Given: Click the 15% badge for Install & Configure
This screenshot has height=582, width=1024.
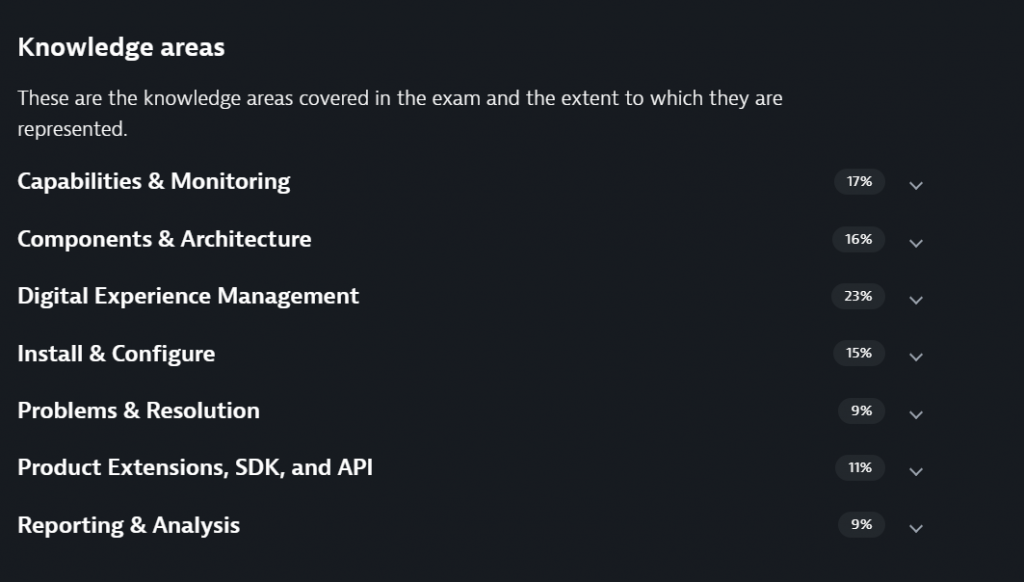Looking at the screenshot, I should [858, 353].
